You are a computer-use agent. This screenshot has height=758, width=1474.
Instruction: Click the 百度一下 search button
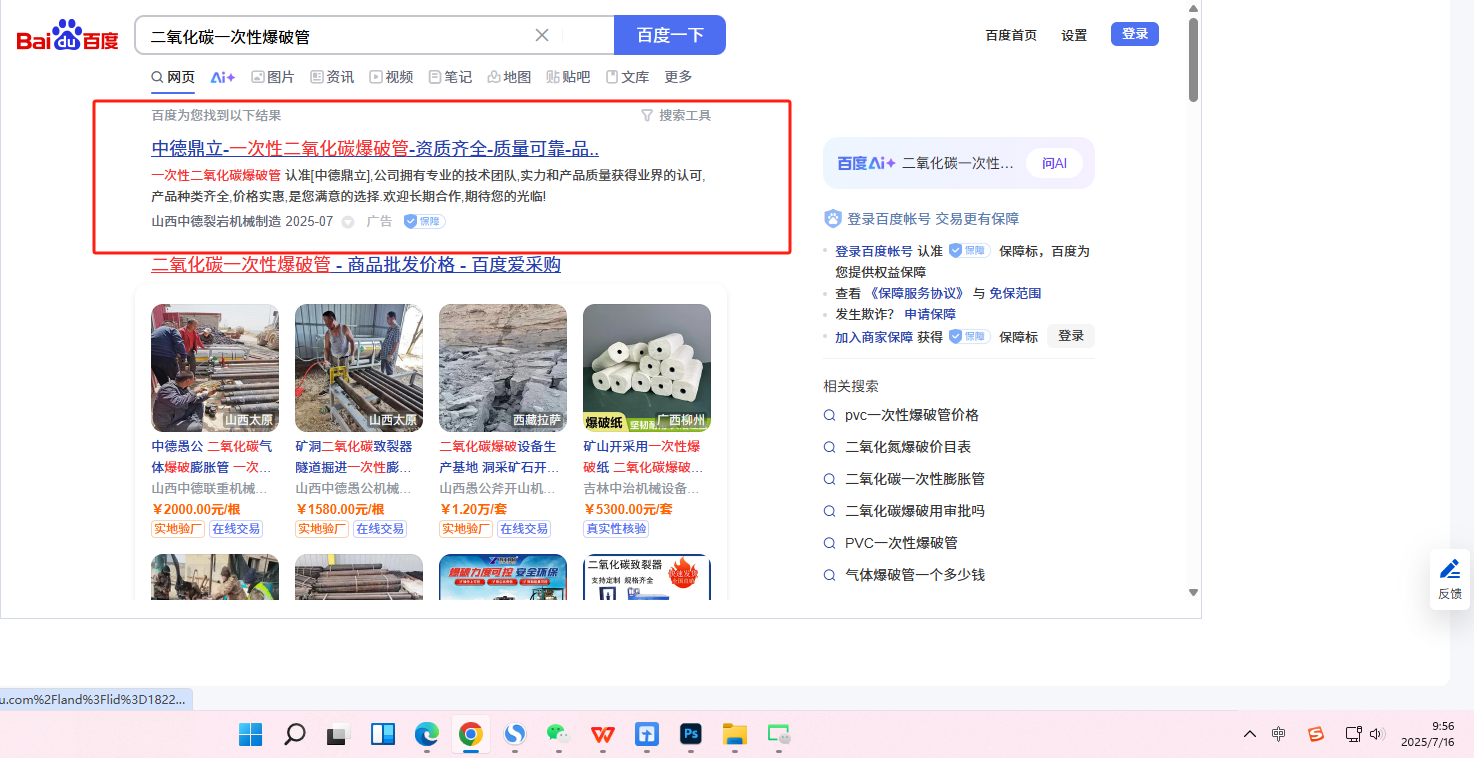click(x=670, y=35)
